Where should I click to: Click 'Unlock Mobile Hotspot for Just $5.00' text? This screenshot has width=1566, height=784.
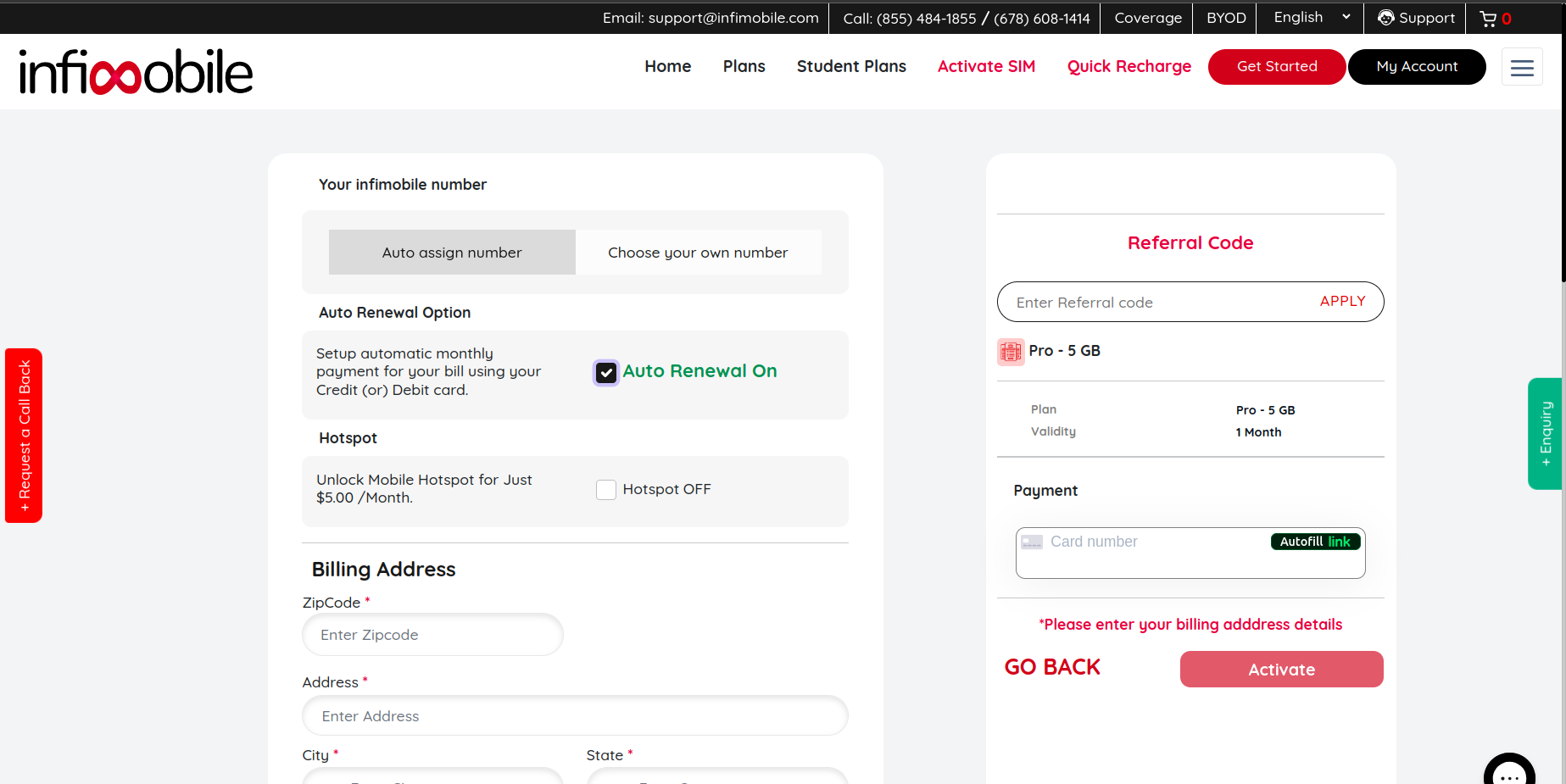(424, 489)
